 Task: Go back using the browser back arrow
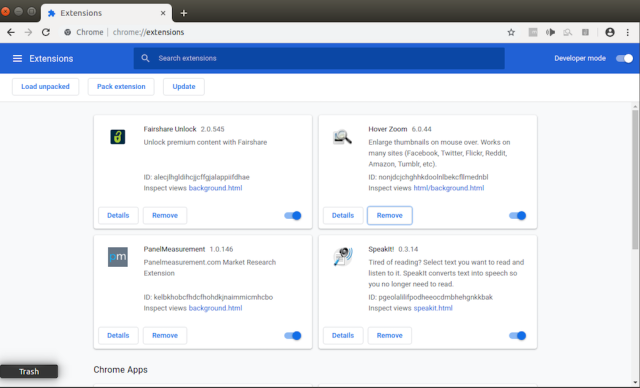tap(11, 32)
